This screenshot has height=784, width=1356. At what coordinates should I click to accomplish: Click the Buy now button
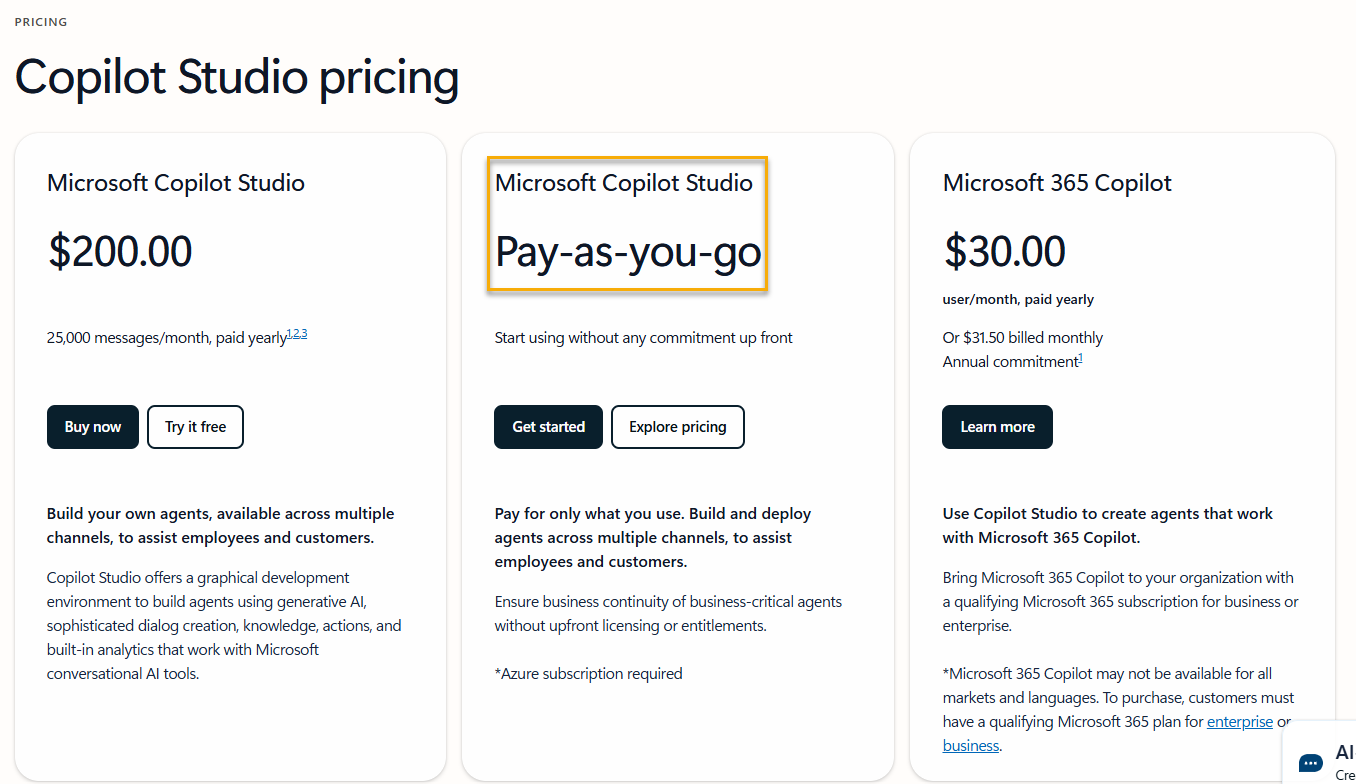93,427
